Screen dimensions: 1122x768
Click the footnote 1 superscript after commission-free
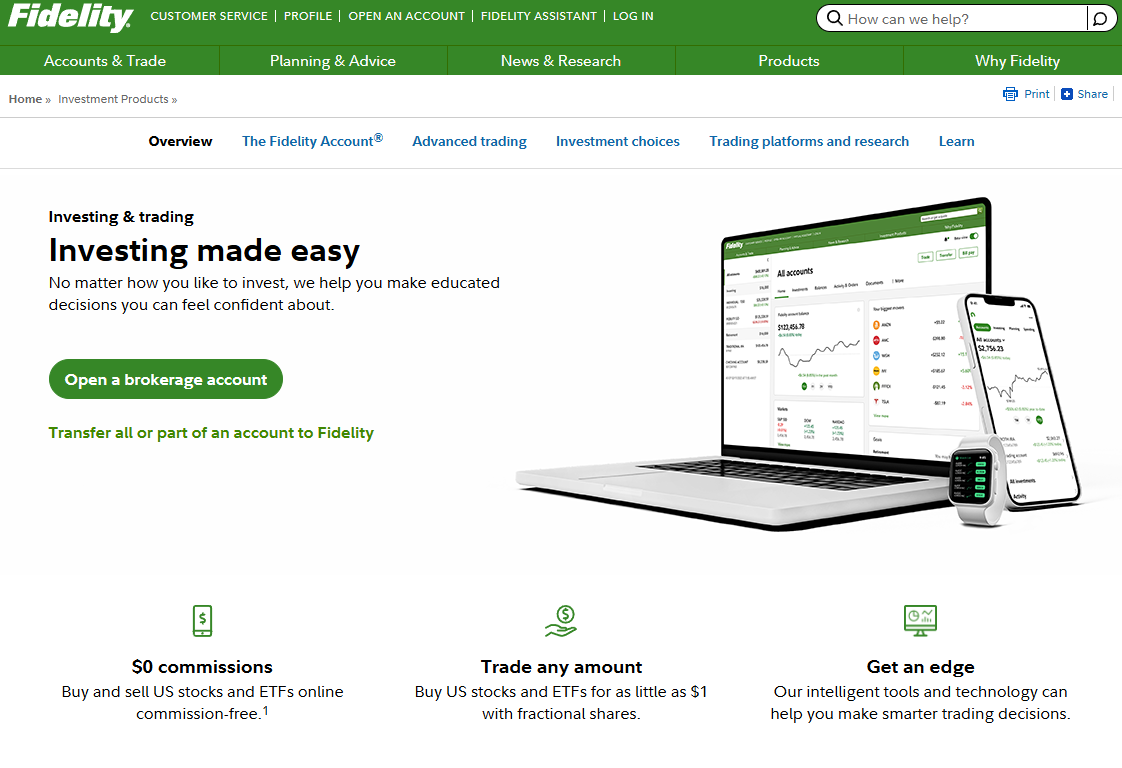pos(265,710)
